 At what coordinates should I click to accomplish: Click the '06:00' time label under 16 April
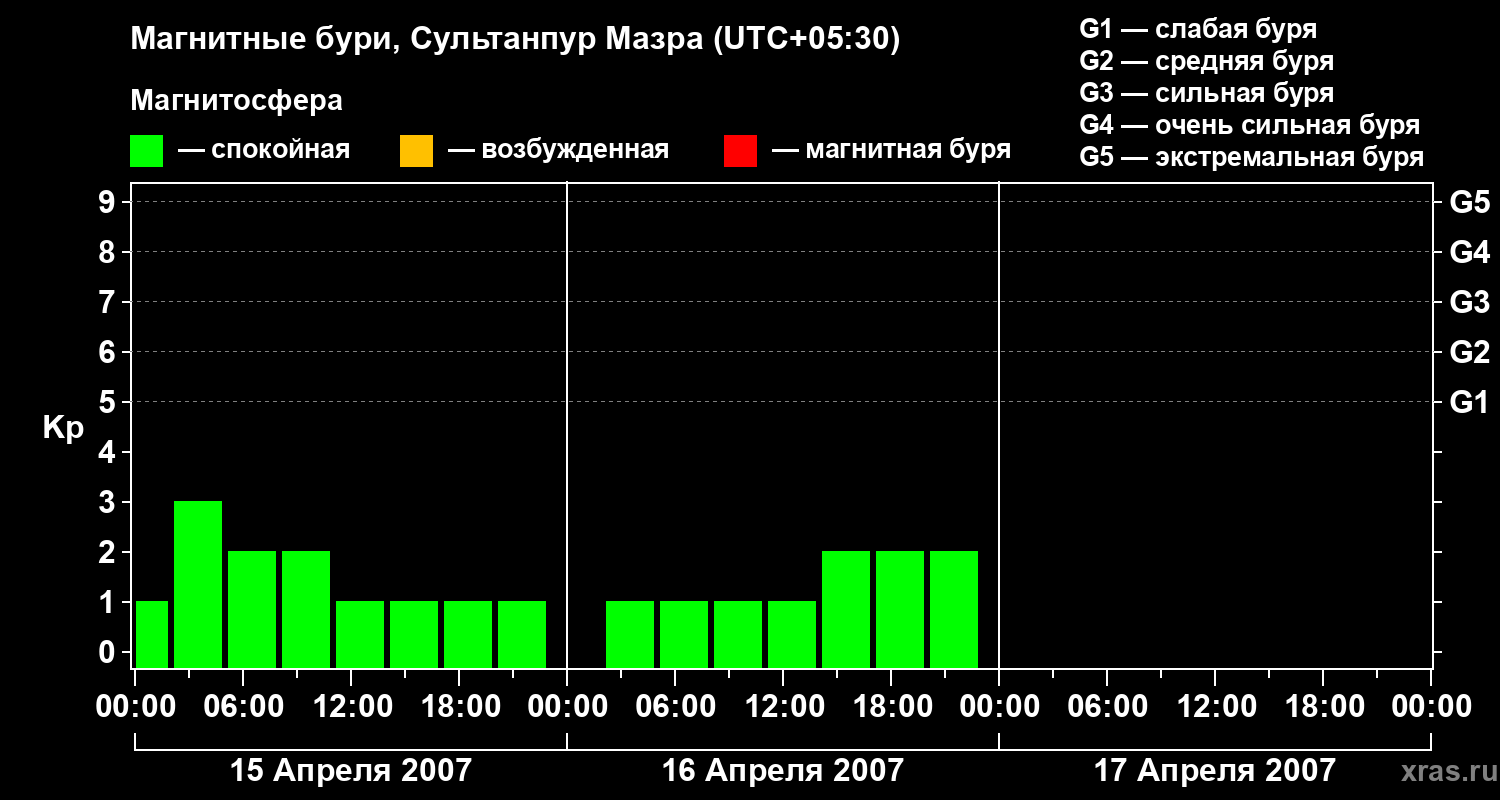tap(675, 707)
